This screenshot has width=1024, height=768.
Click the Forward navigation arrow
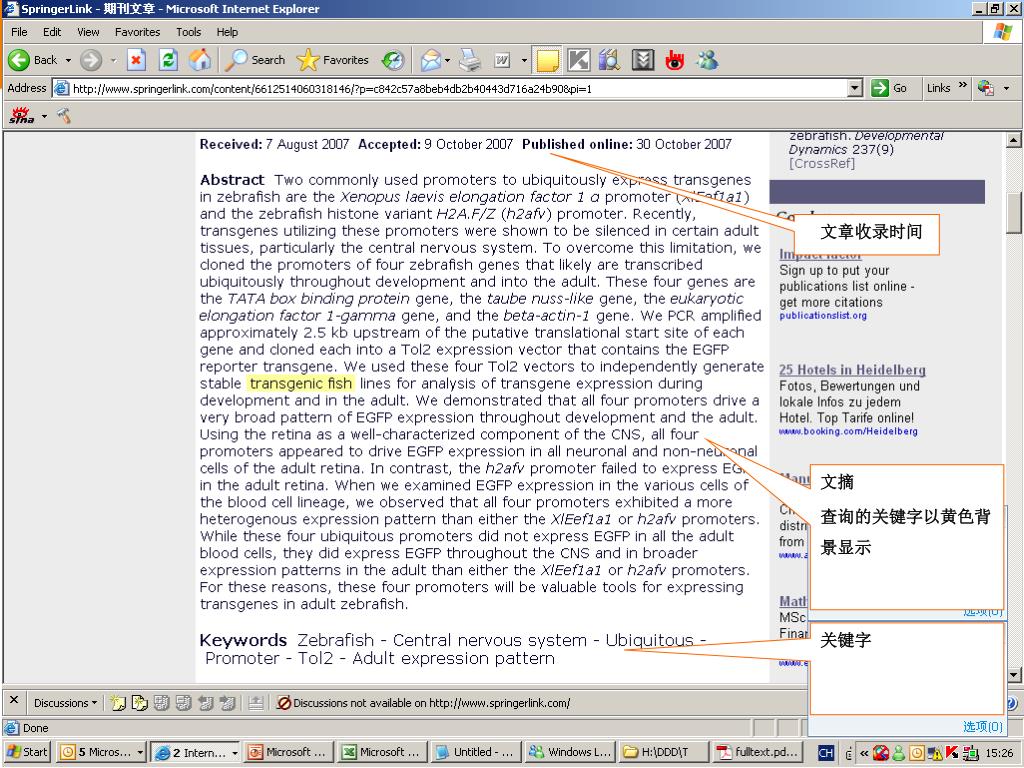coord(91,60)
